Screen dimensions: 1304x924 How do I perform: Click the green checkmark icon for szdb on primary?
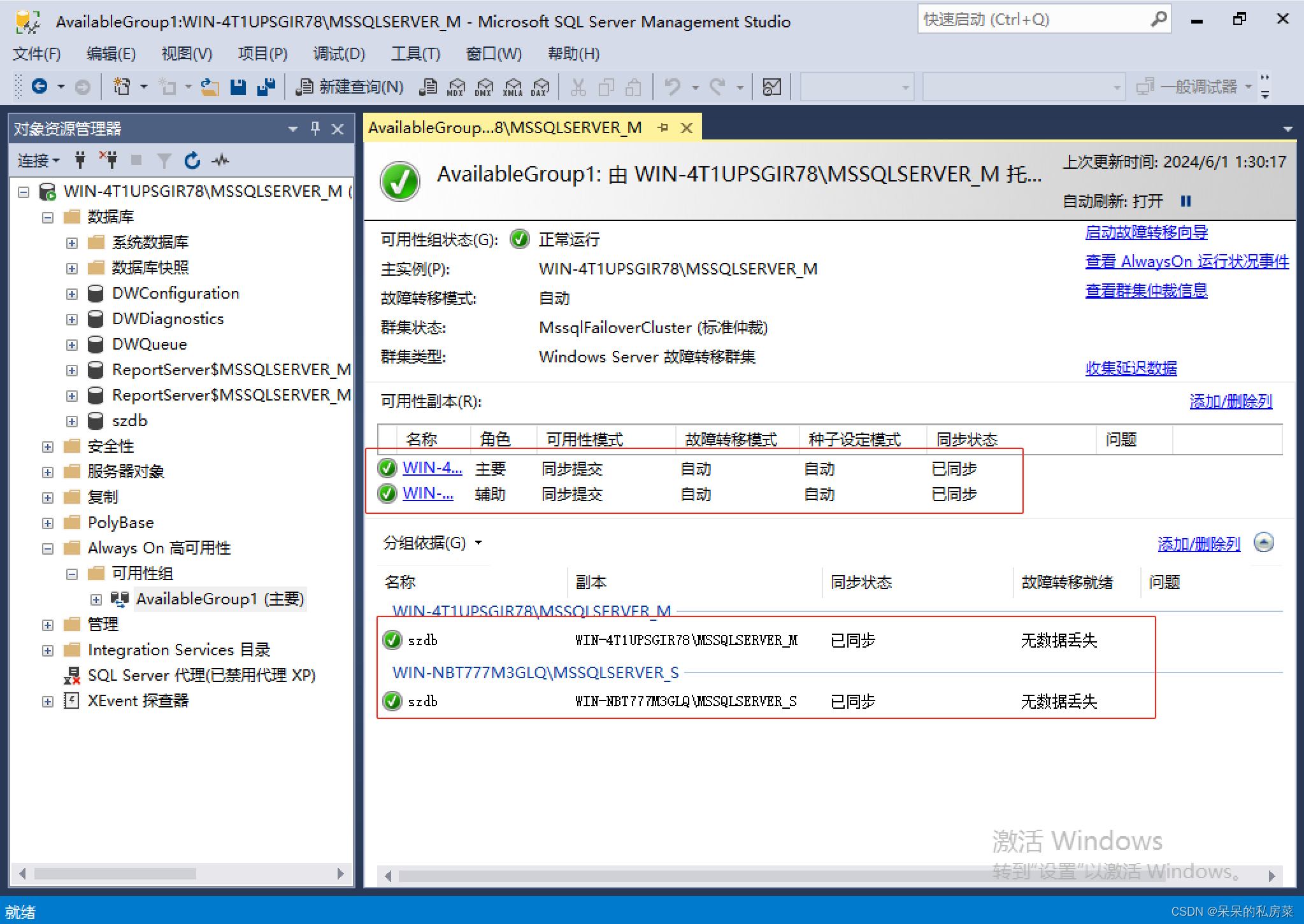[x=390, y=640]
